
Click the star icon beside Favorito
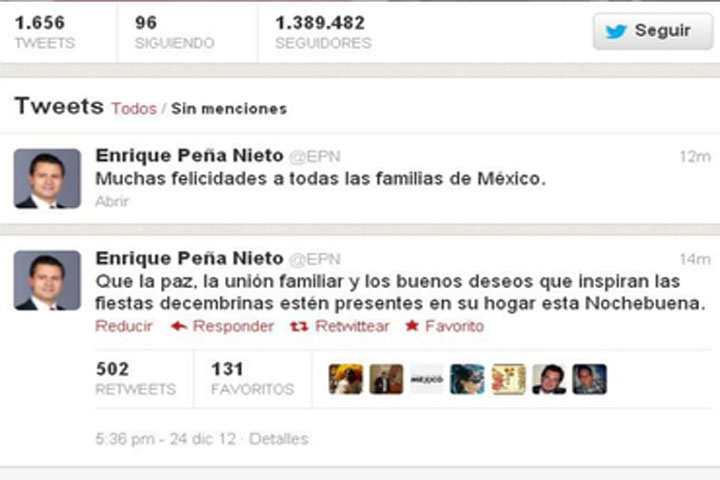pos(412,326)
